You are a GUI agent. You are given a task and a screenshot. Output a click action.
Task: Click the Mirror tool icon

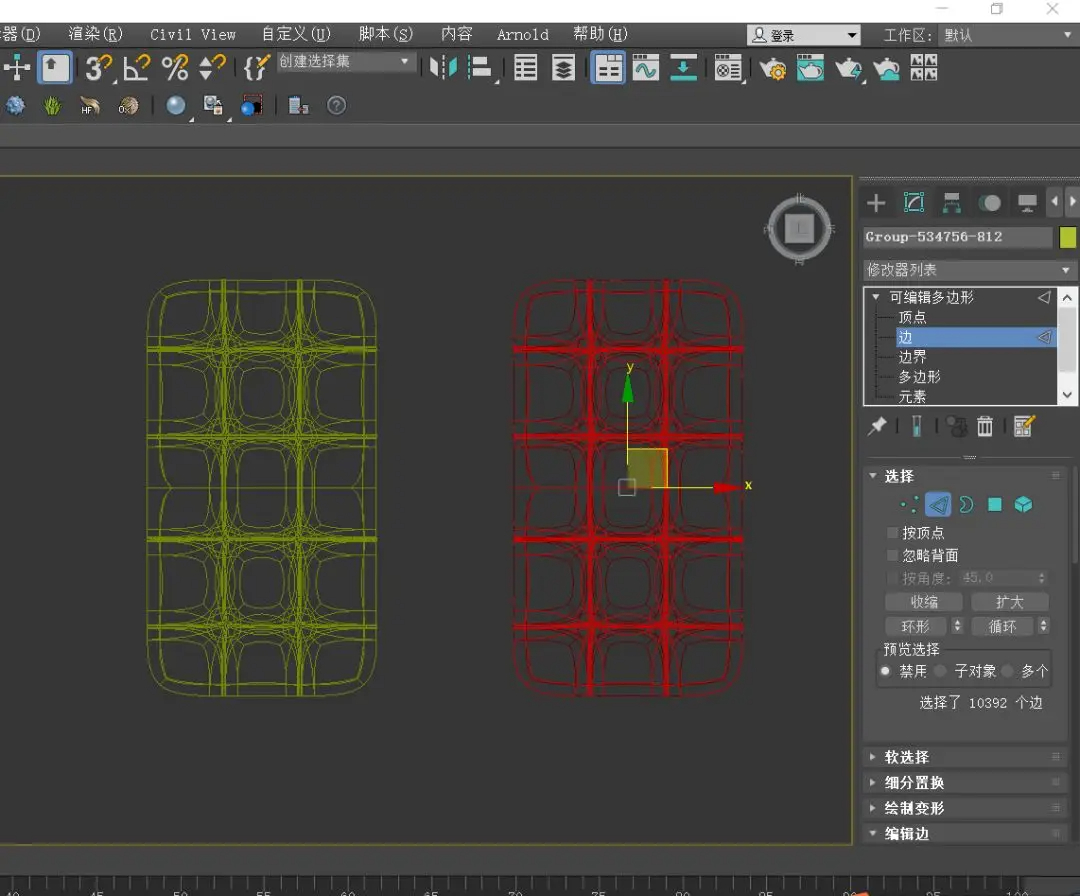click(x=441, y=68)
